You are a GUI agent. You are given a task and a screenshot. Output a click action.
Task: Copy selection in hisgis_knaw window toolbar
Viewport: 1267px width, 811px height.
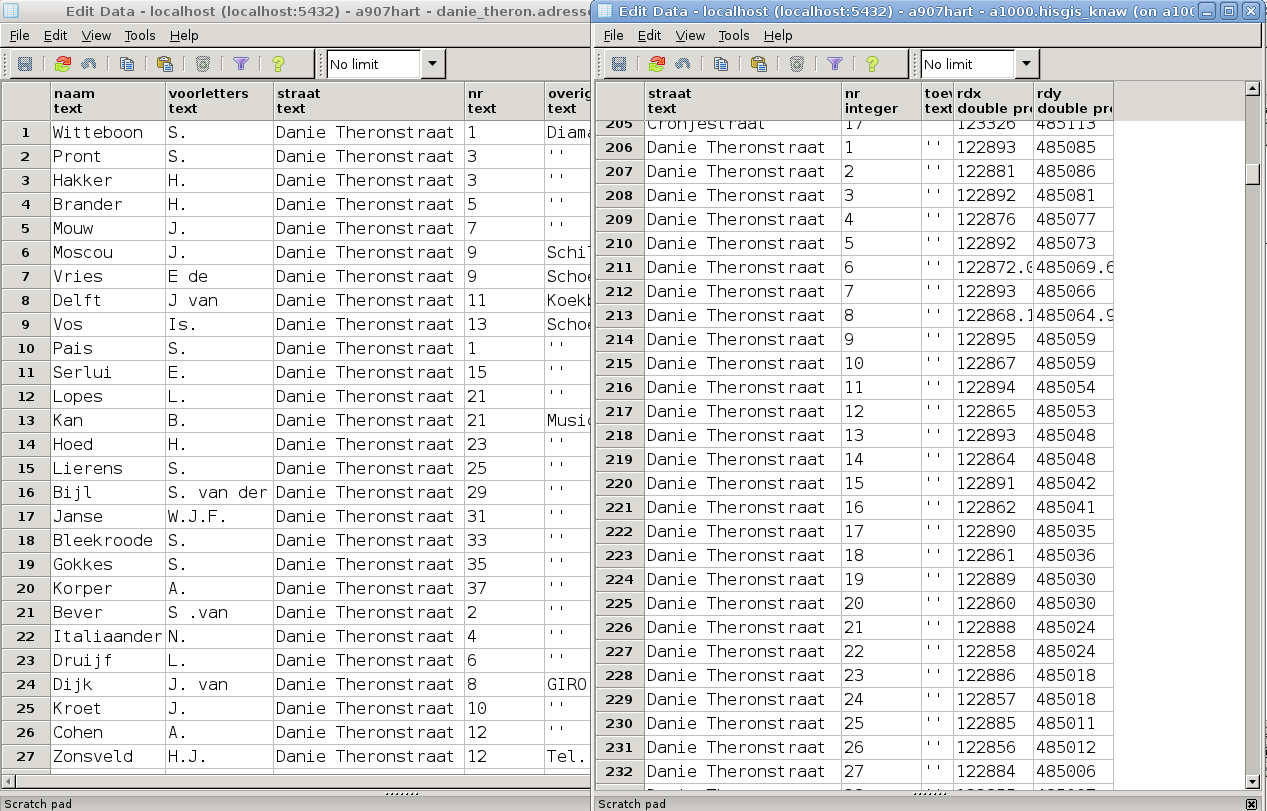[x=721, y=64]
